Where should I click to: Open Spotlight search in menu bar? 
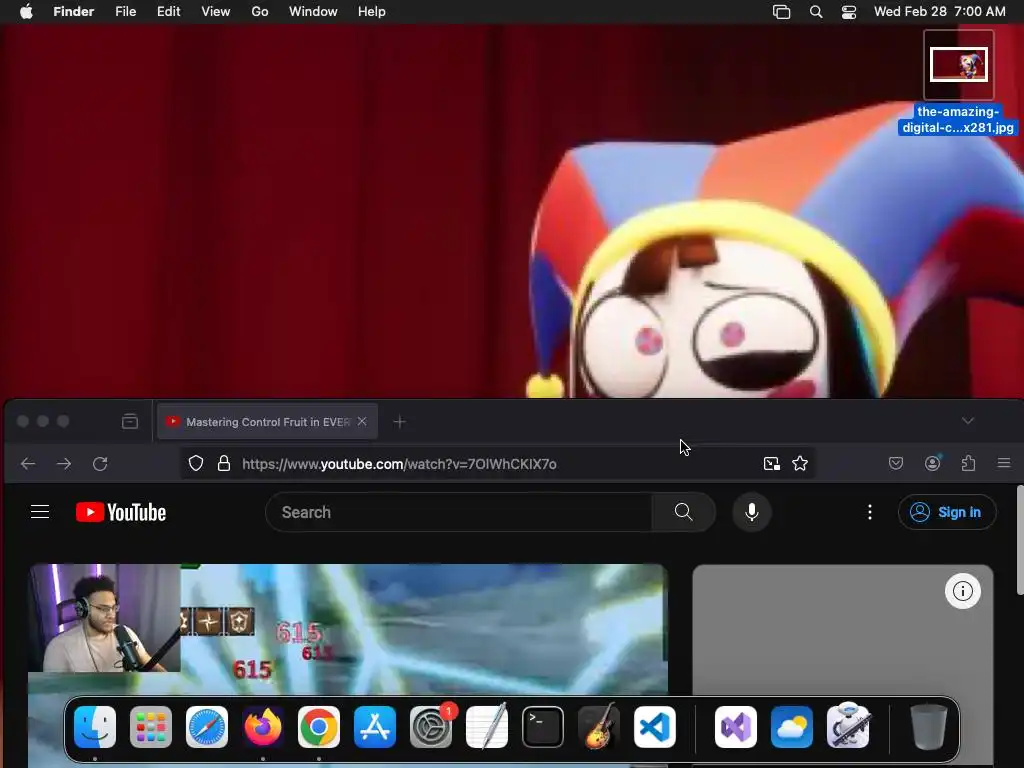click(816, 12)
